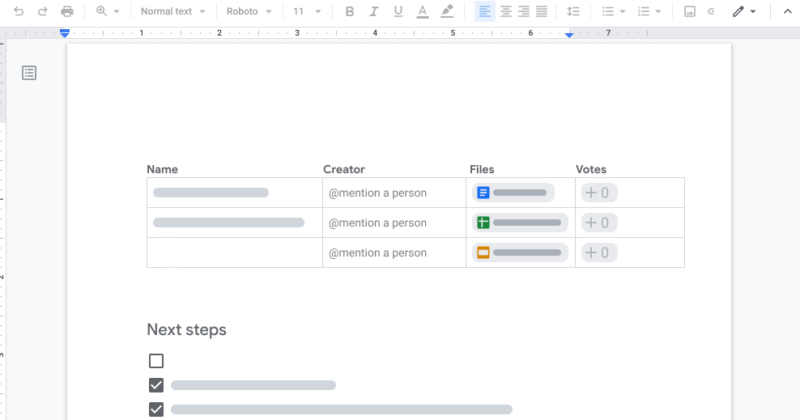Click the Redo icon
The image size is (800, 420).
pos(42,12)
